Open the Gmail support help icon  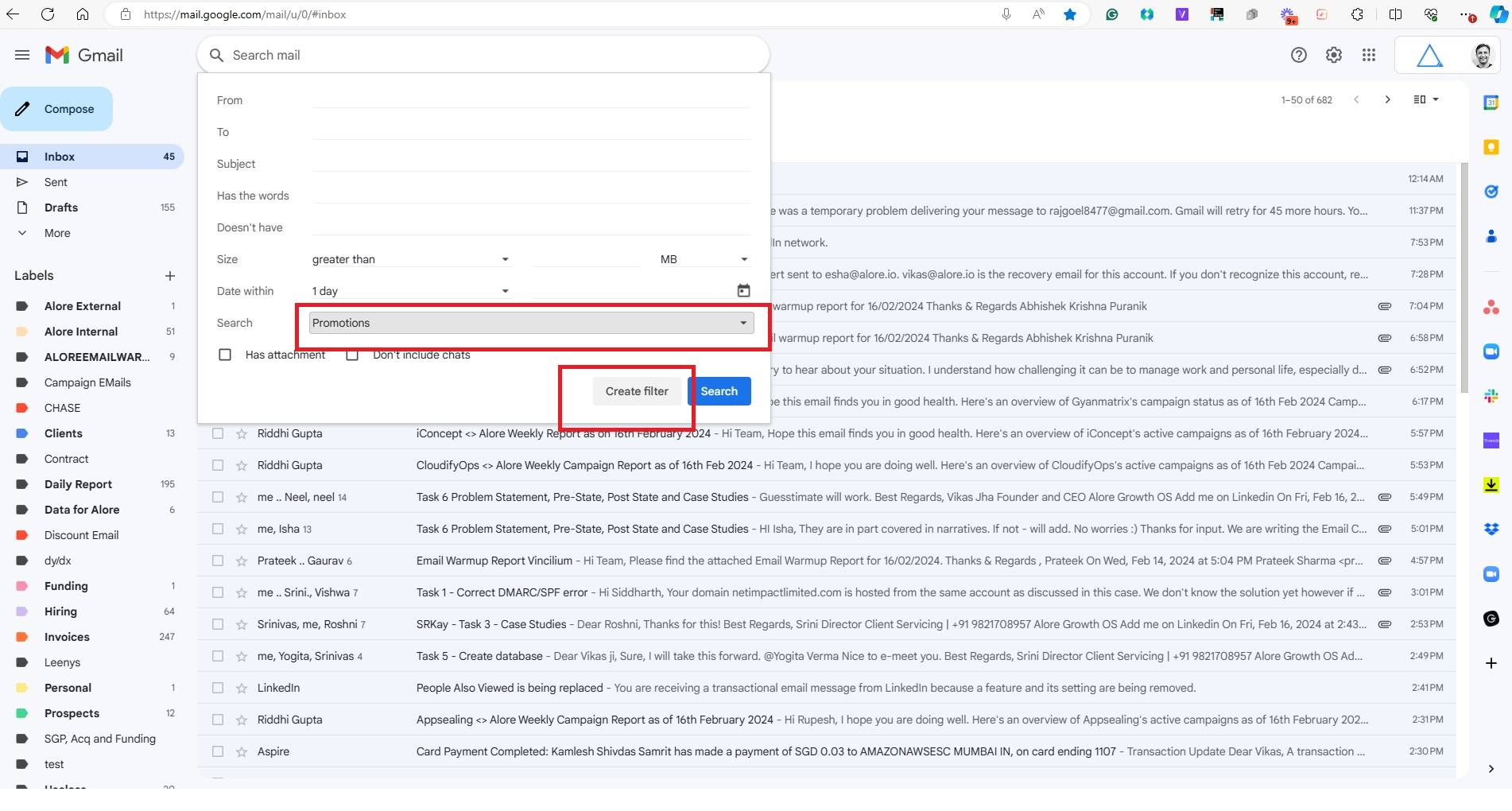coord(1299,55)
